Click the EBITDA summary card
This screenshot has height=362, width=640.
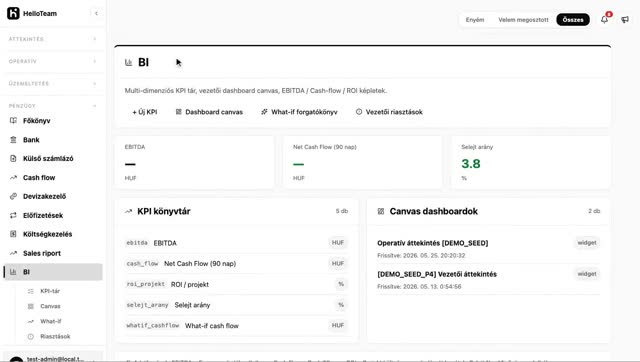point(194,162)
